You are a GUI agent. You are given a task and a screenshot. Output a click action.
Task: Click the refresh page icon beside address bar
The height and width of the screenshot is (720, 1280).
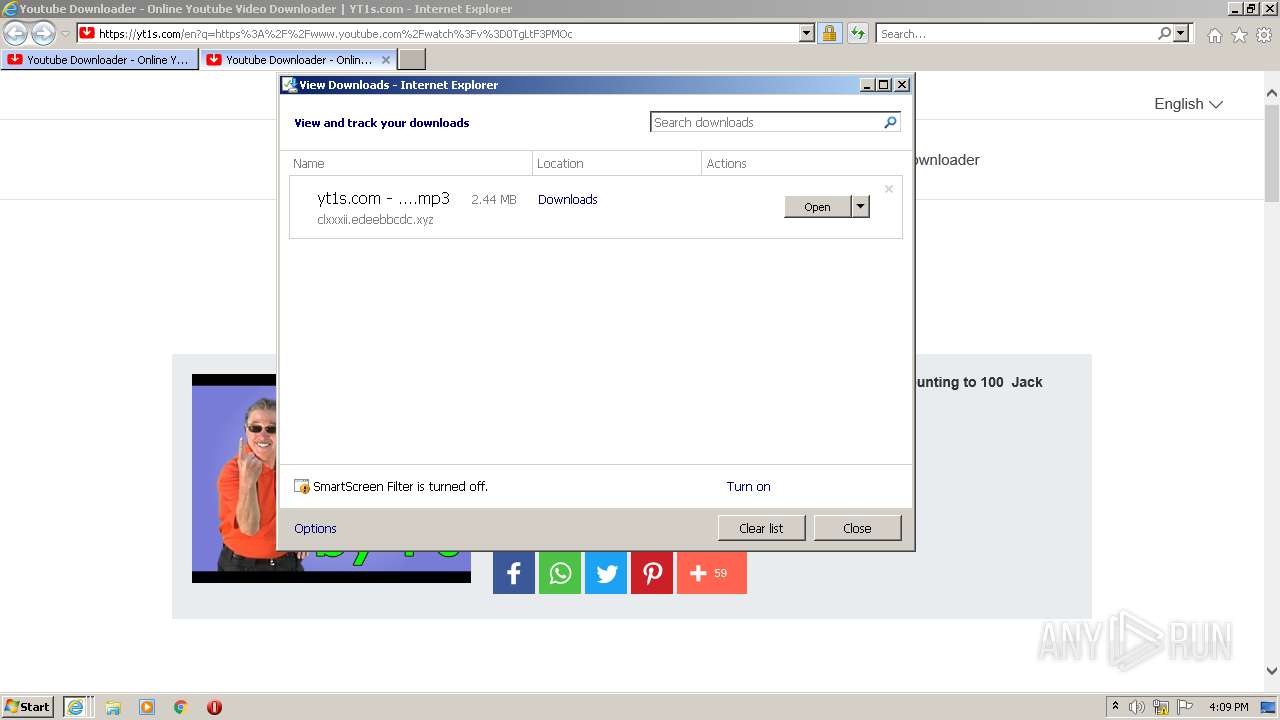[857, 33]
